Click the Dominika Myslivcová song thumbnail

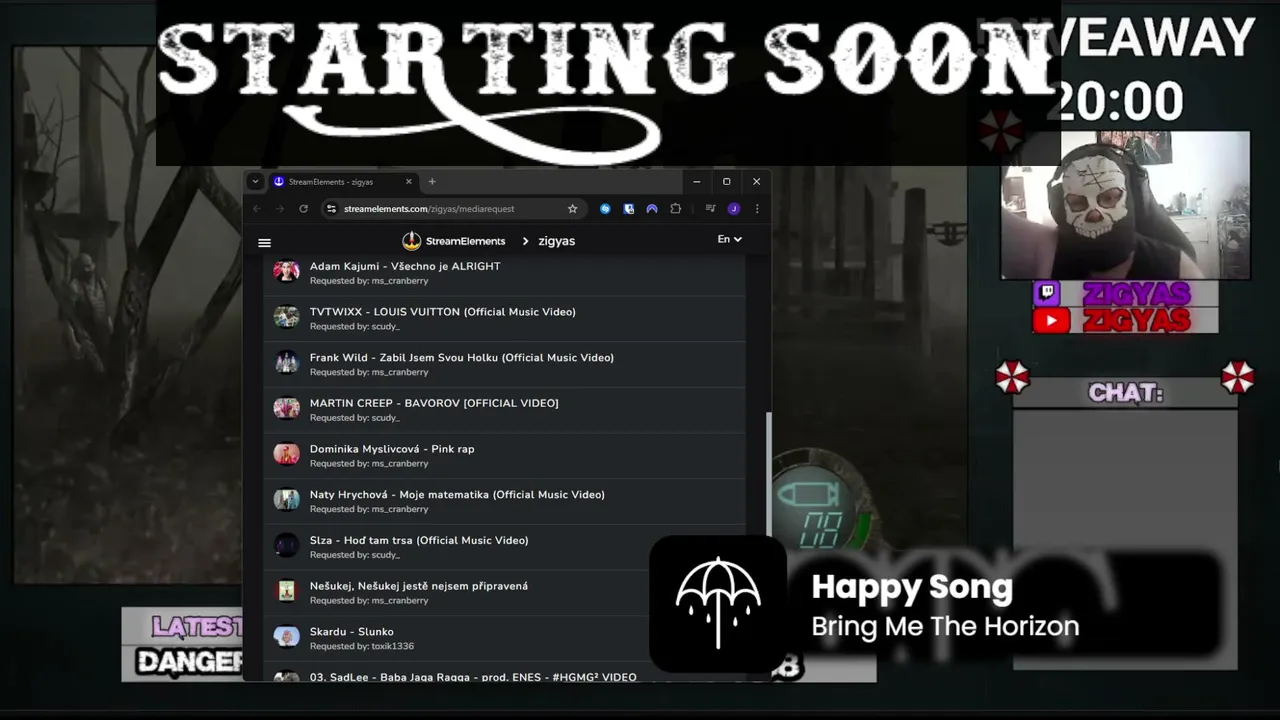287,454
